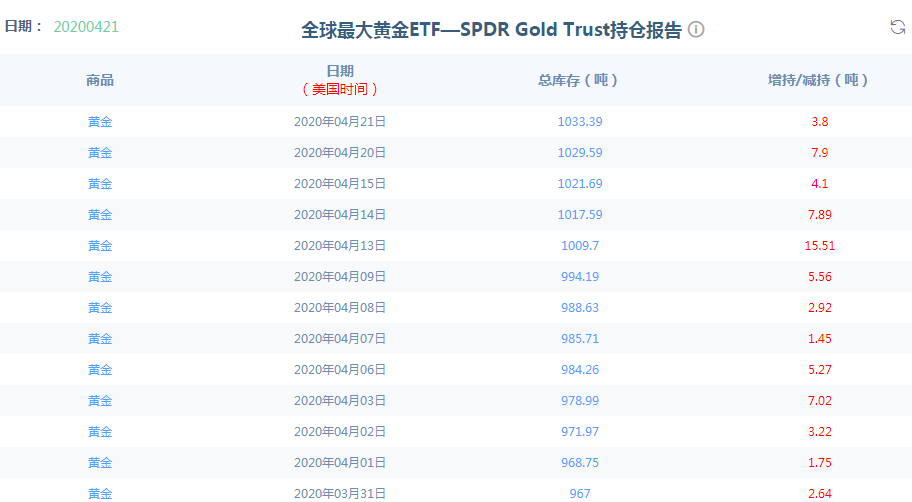The height and width of the screenshot is (502, 912).
Task: Select date cell 2020年04月14日
Action: click(340, 215)
